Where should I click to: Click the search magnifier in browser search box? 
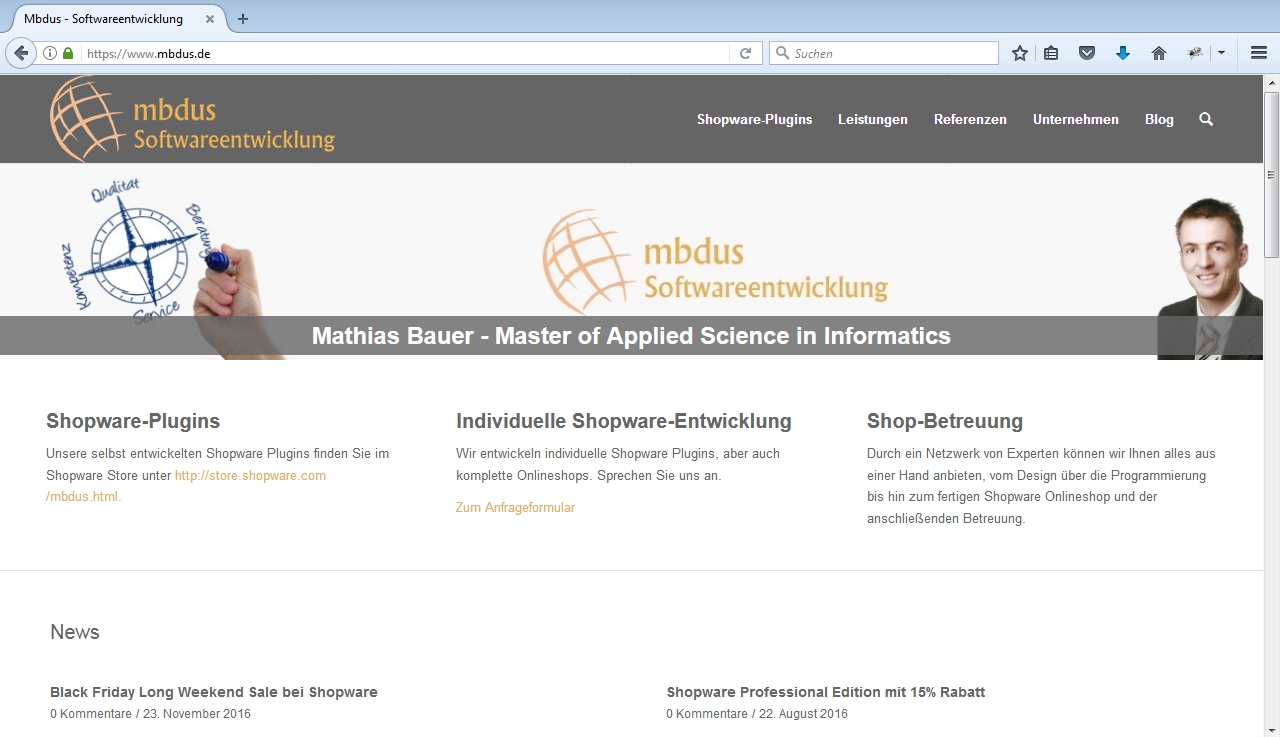[783, 53]
